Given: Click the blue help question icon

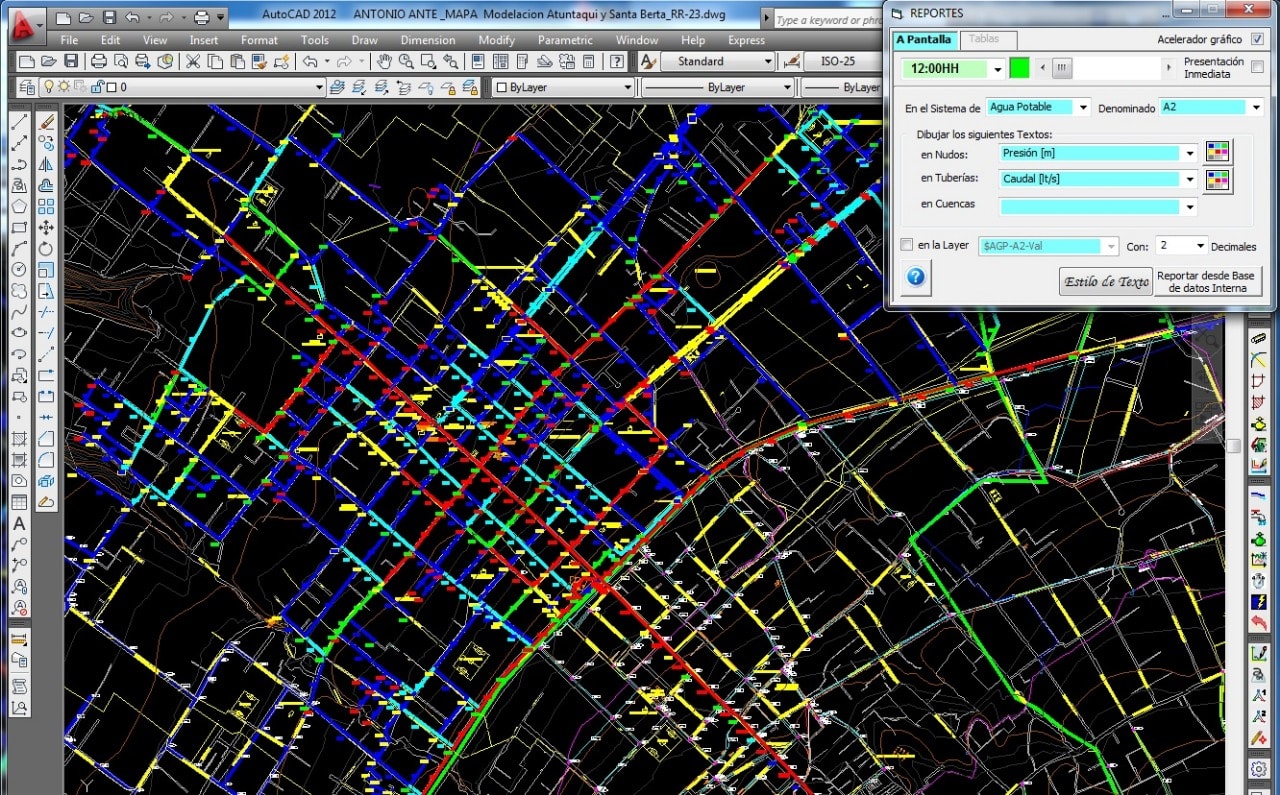Looking at the screenshot, I should coord(915,278).
